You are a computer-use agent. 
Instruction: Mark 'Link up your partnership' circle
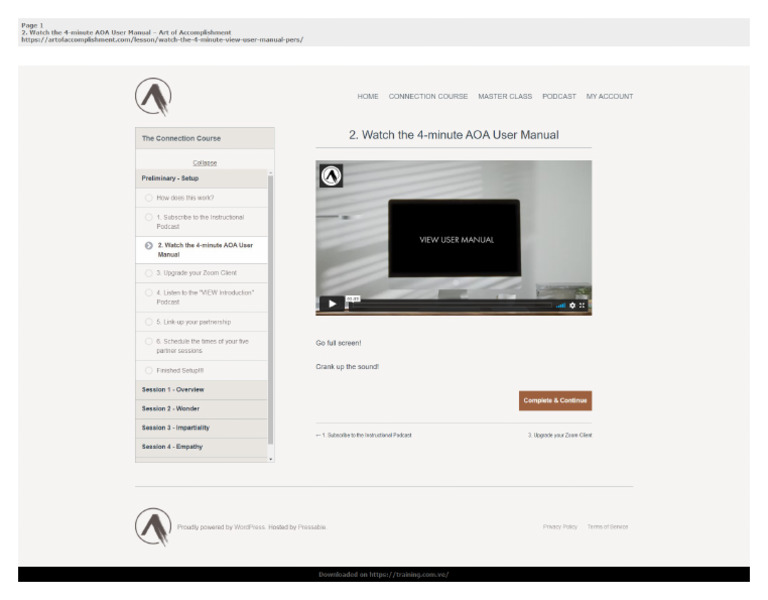[148, 322]
